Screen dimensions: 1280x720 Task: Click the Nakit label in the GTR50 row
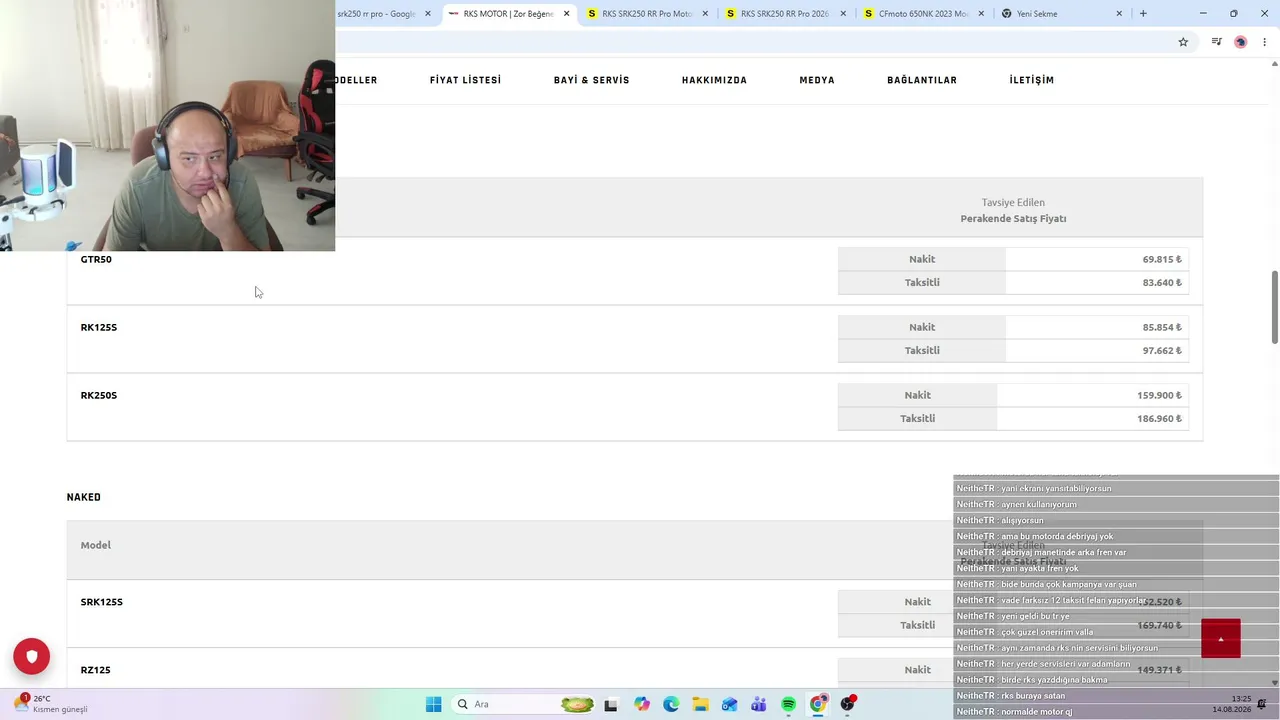pyautogui.click(x=922, y=259)
